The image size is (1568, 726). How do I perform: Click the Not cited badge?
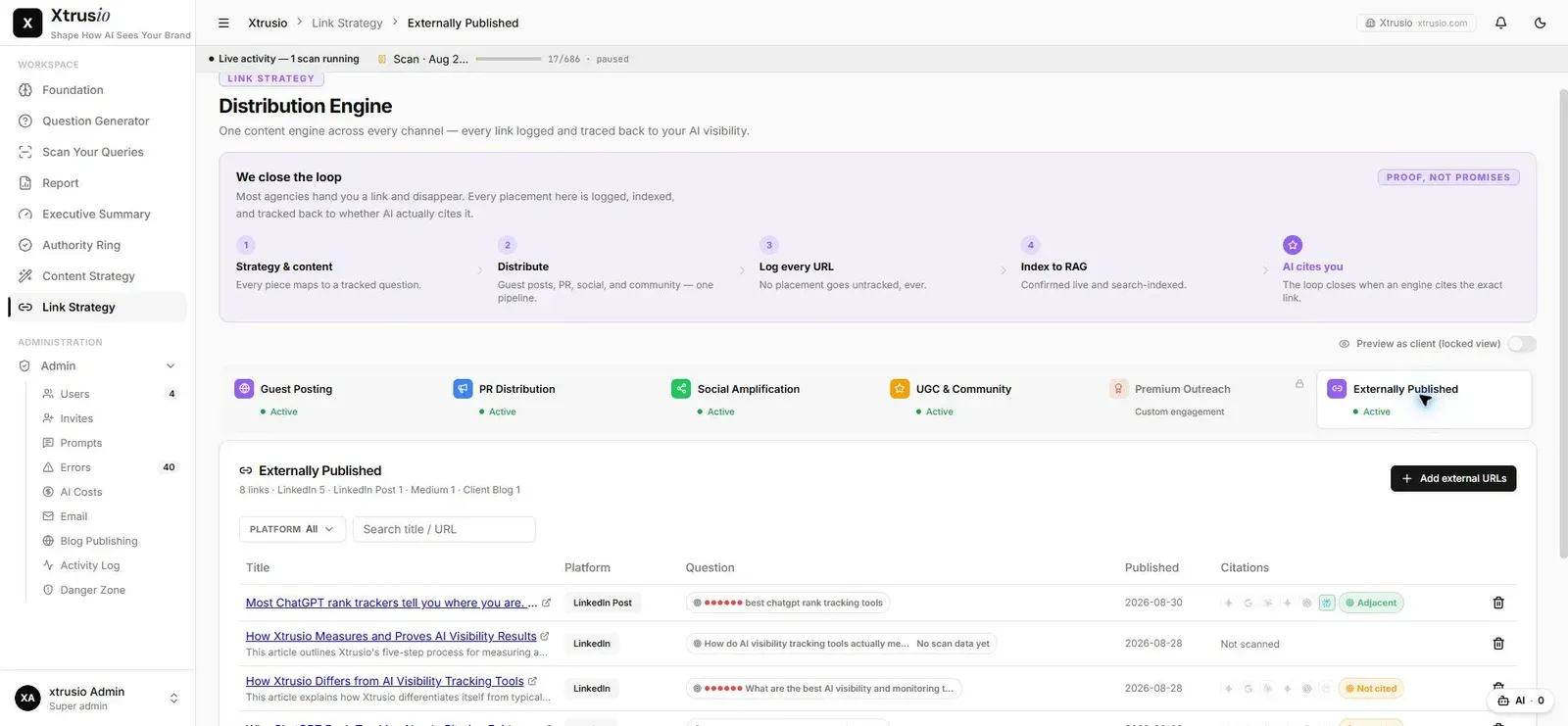point(1371,689)
